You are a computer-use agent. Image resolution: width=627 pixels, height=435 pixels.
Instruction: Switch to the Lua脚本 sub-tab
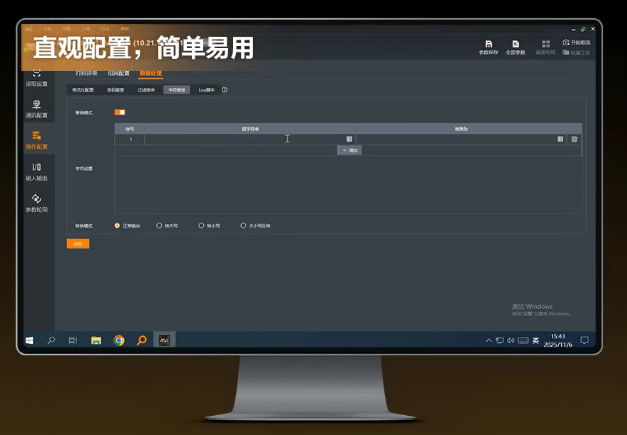207,90
